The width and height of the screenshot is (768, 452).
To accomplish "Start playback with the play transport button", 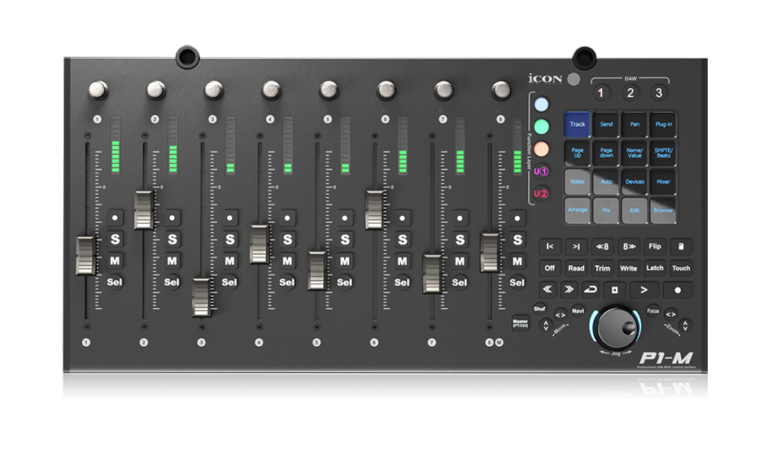I will tap(644, 290).
